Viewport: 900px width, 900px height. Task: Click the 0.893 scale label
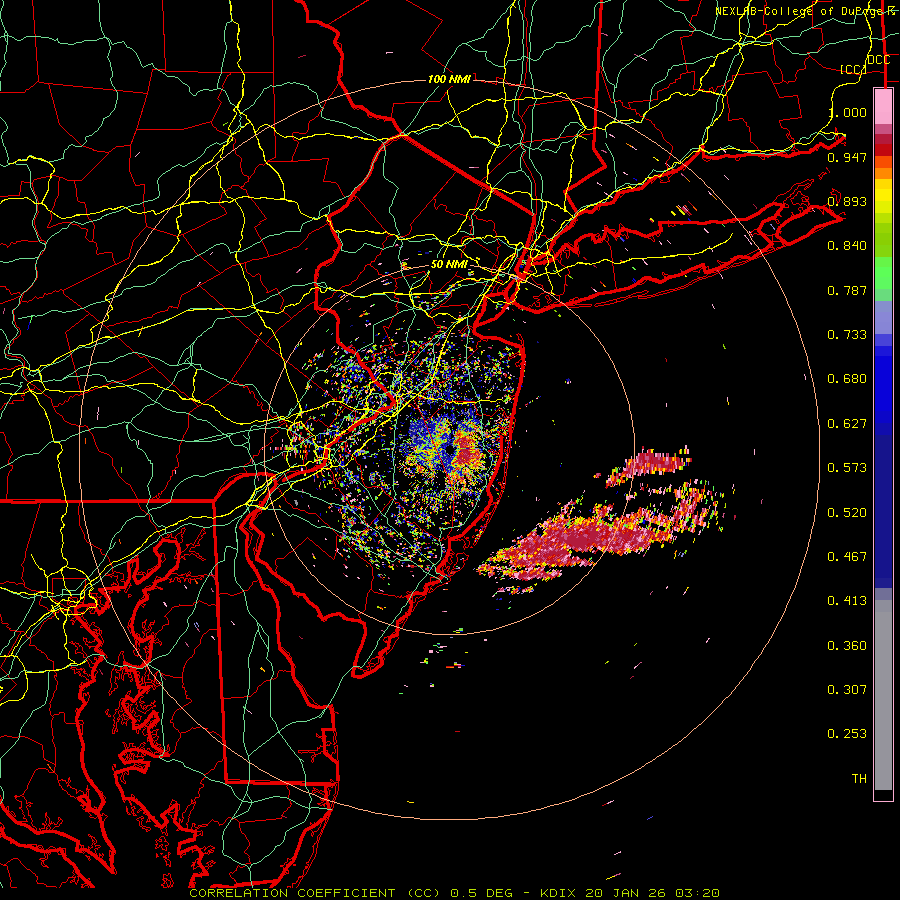tap(847, 201)
